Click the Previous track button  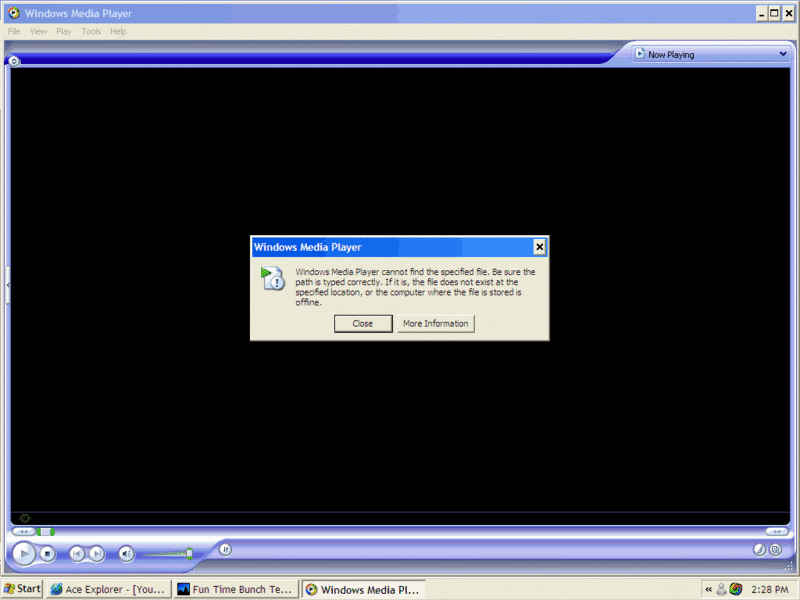tap(77, 553)
